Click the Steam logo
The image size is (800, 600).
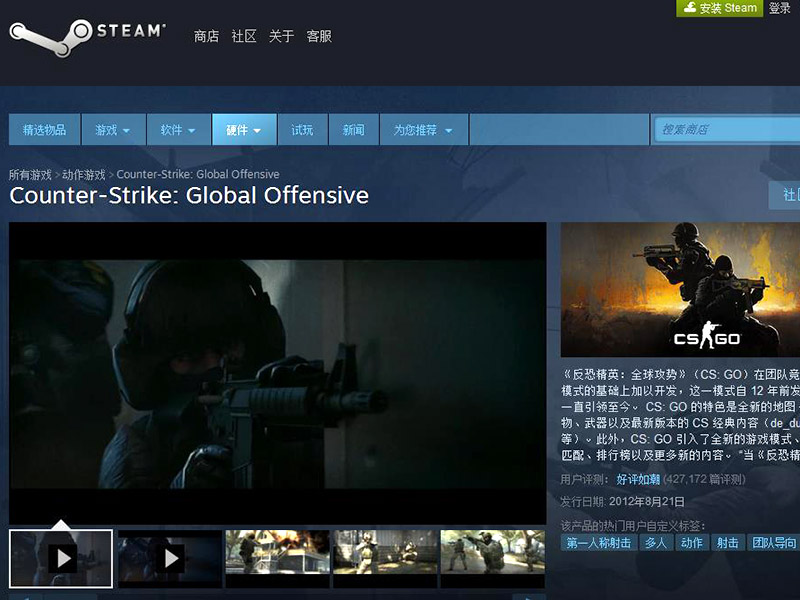pos(87,38)
